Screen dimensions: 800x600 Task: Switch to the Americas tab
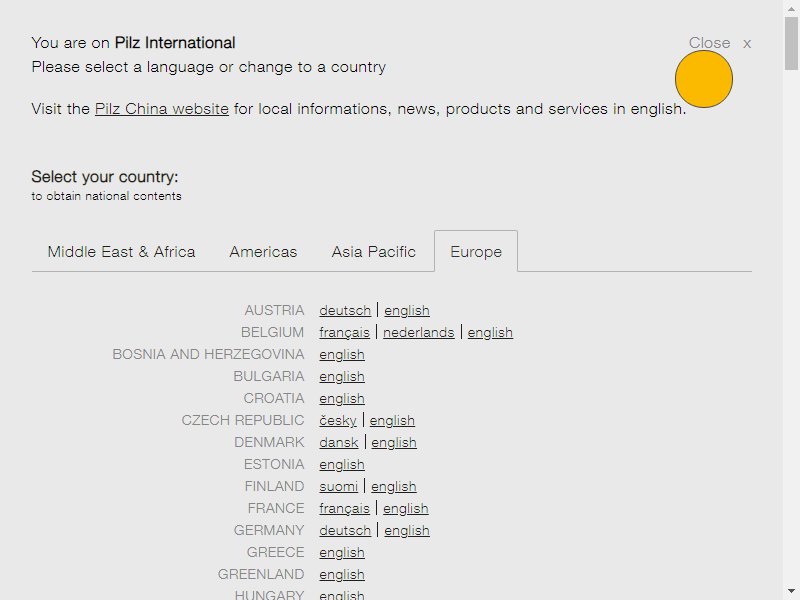263,252
